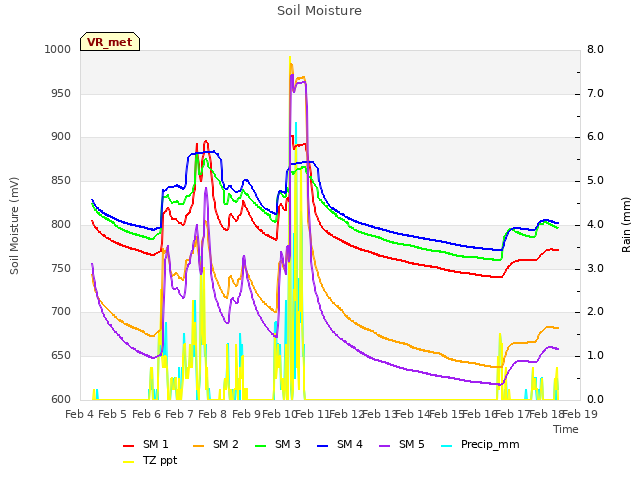Screen dimensions: 640x480
Task: Click the Feb 4 date tick label
Action: pos(80,414)
